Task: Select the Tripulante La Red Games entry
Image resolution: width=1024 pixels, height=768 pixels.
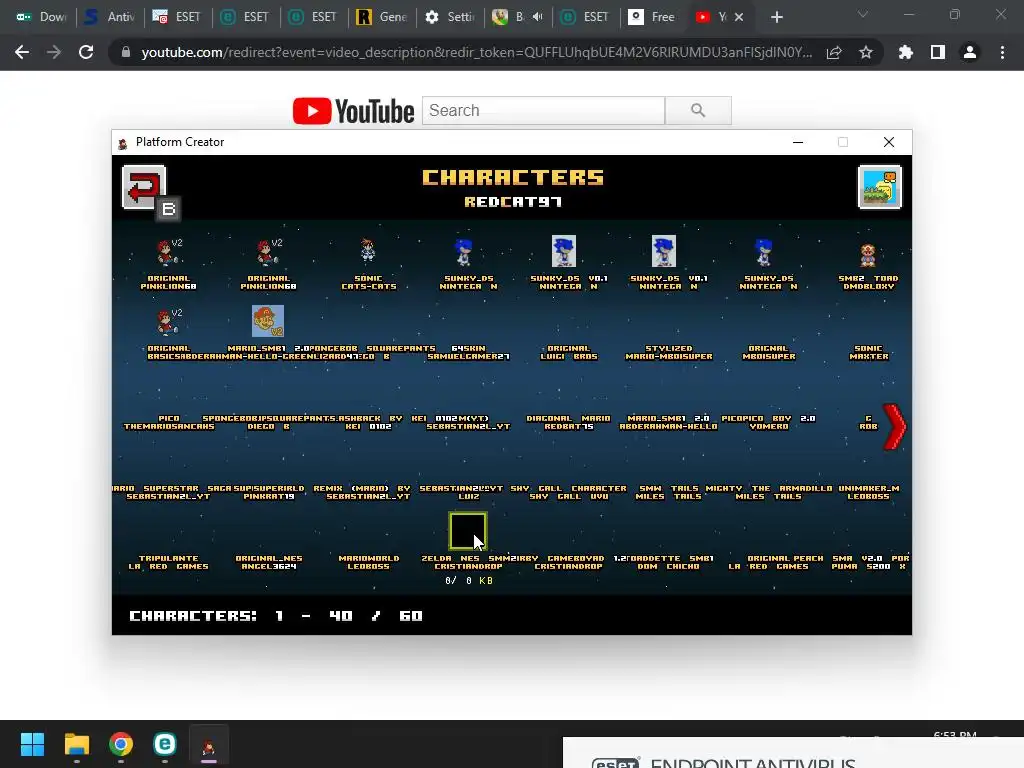Action: coord(168,562)
